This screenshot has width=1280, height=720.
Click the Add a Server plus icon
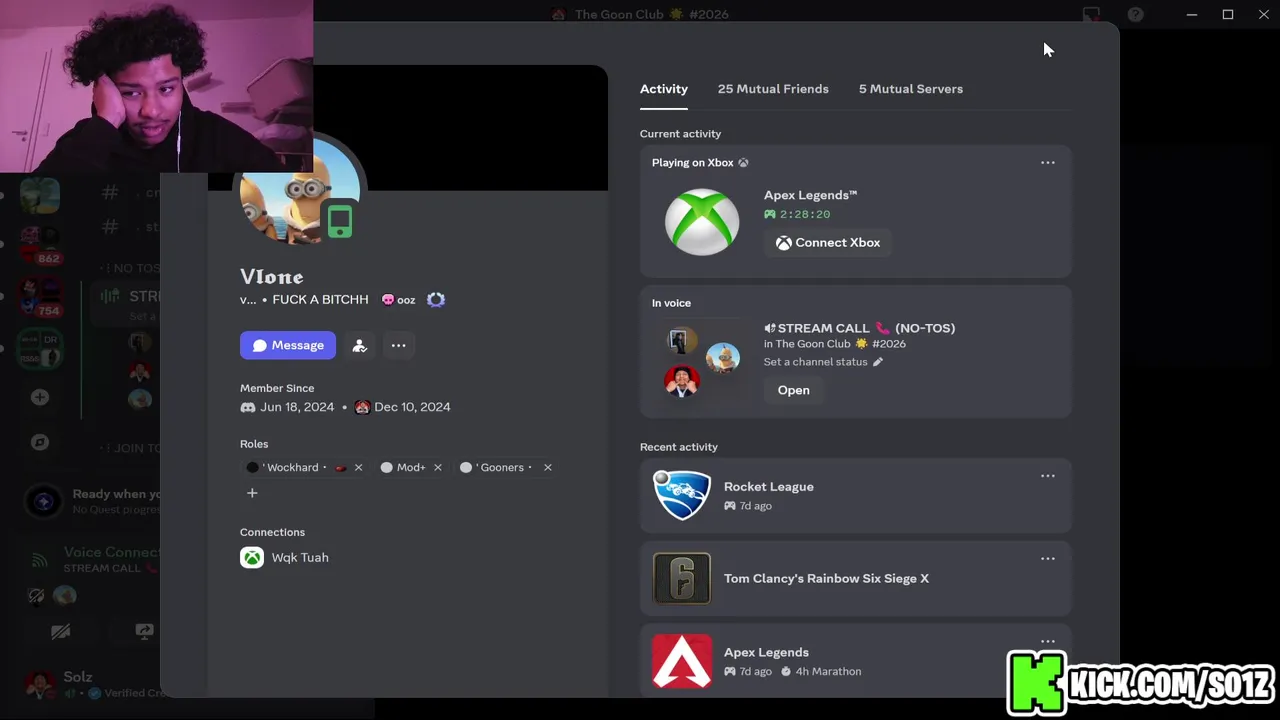coord(40,397)
